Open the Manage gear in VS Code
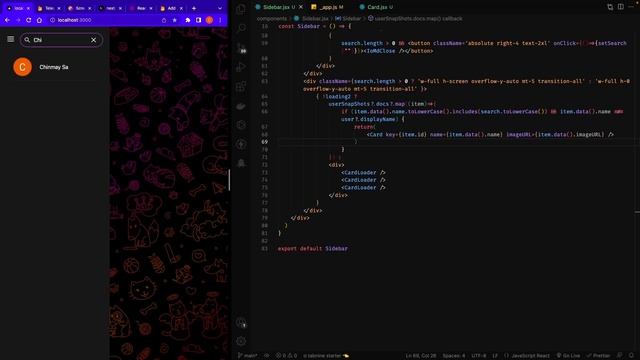Viewport: 640px width, 360px height. 241,341
